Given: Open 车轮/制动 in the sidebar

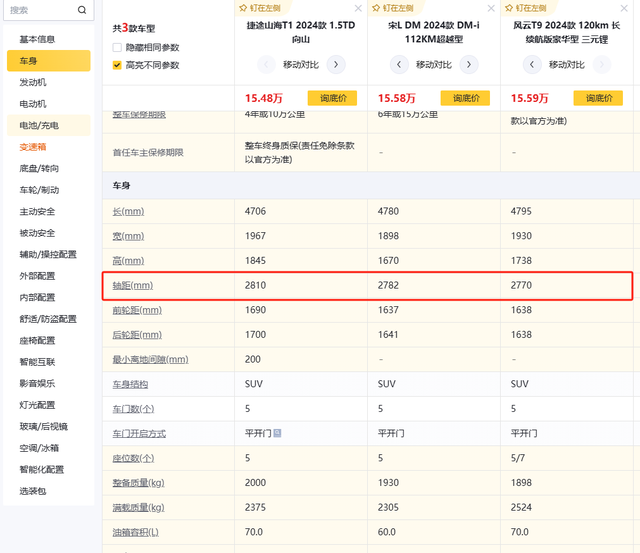Looking at the screenshot, I should coord(39,190).
